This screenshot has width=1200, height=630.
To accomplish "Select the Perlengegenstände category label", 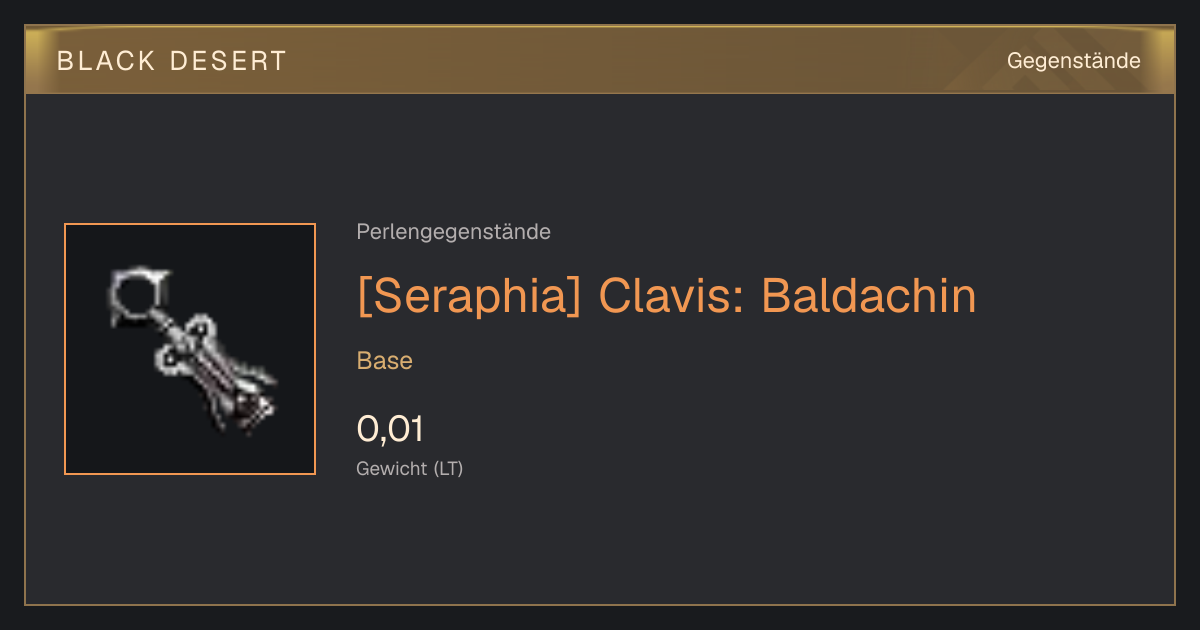I will (x=453, y=232).
